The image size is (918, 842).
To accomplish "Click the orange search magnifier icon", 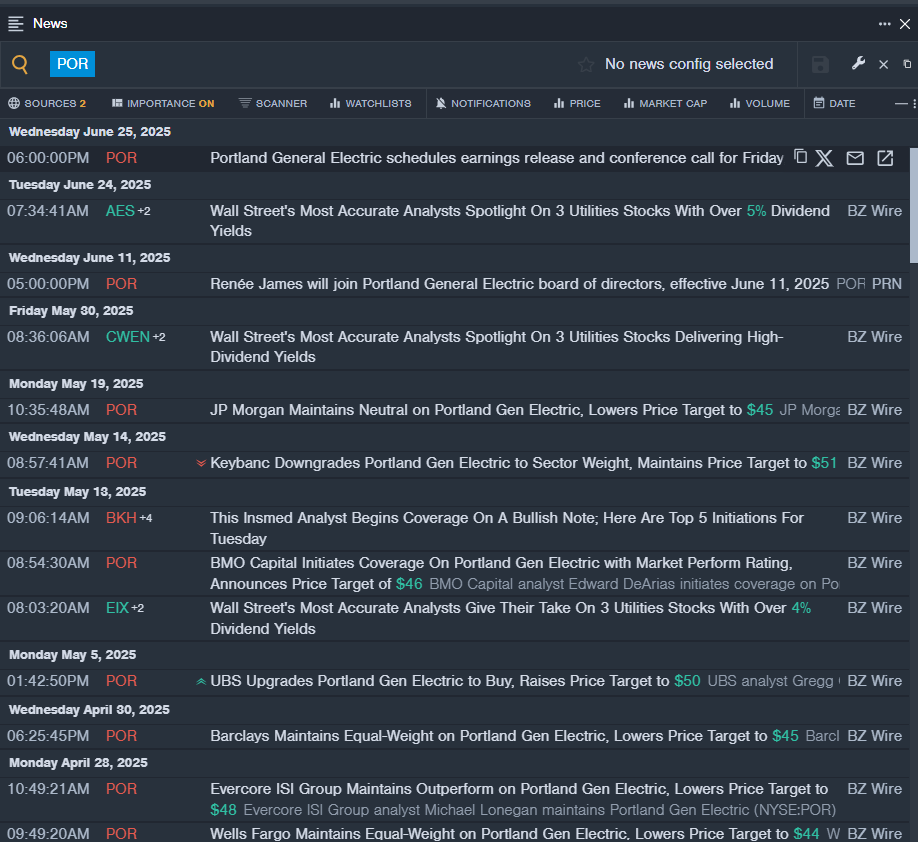I will (x=20, y=64).
